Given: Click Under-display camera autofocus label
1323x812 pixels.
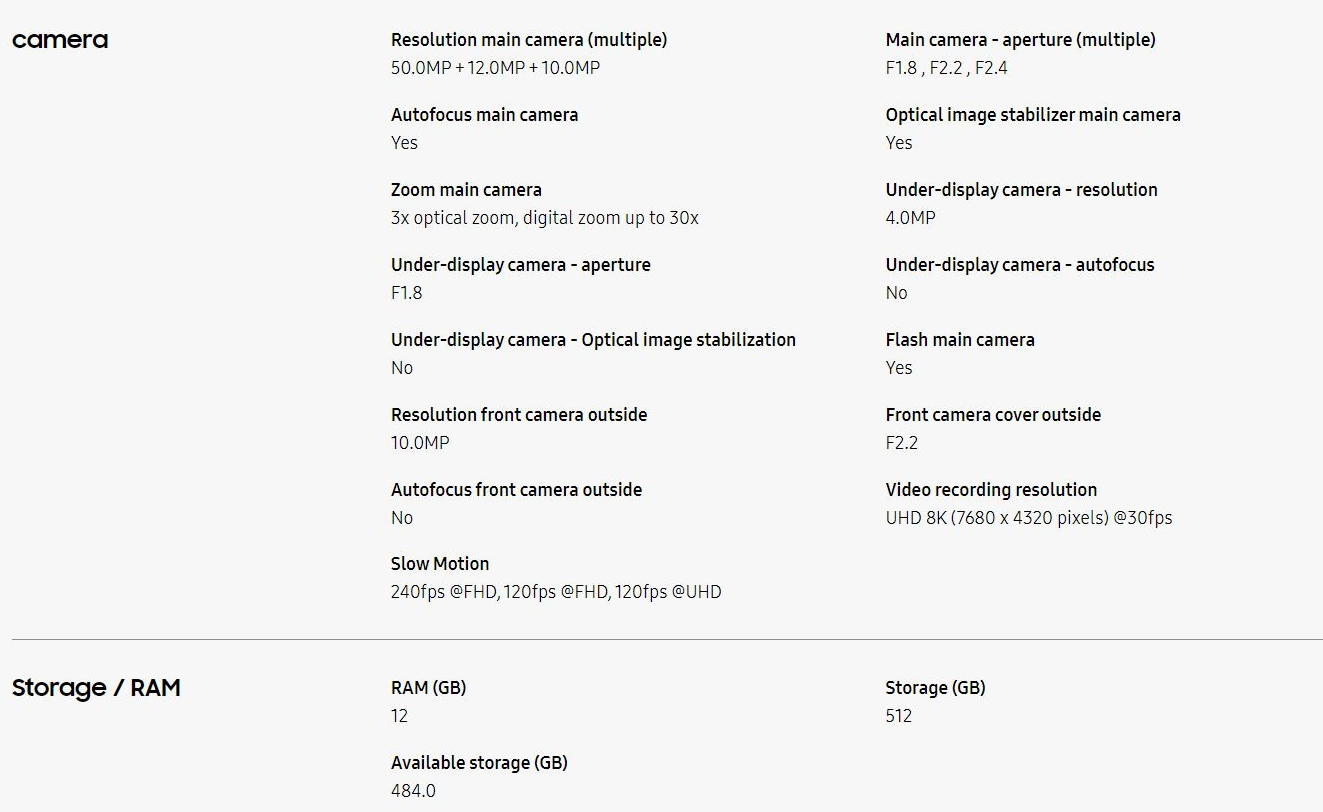Looking at the screenshot, I should point(1020,265).
